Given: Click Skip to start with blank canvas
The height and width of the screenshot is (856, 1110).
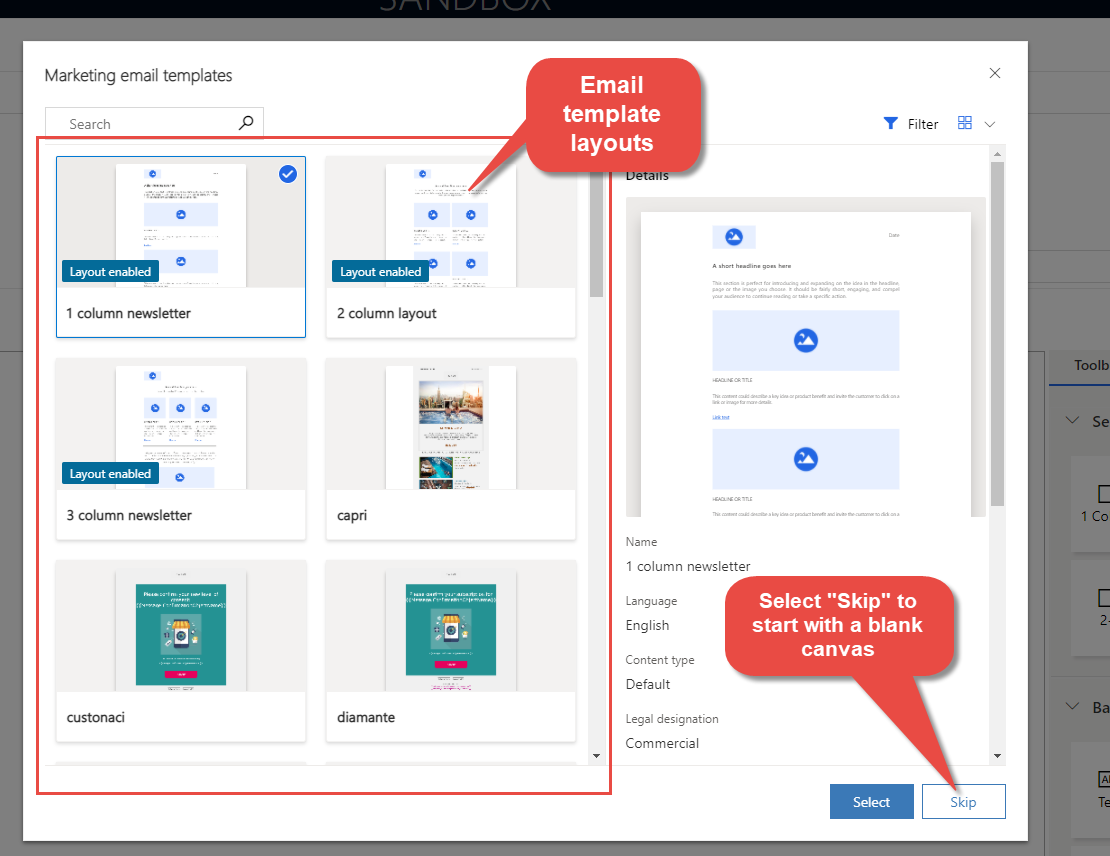Looking at the screenshot, I should coord(962,801).
